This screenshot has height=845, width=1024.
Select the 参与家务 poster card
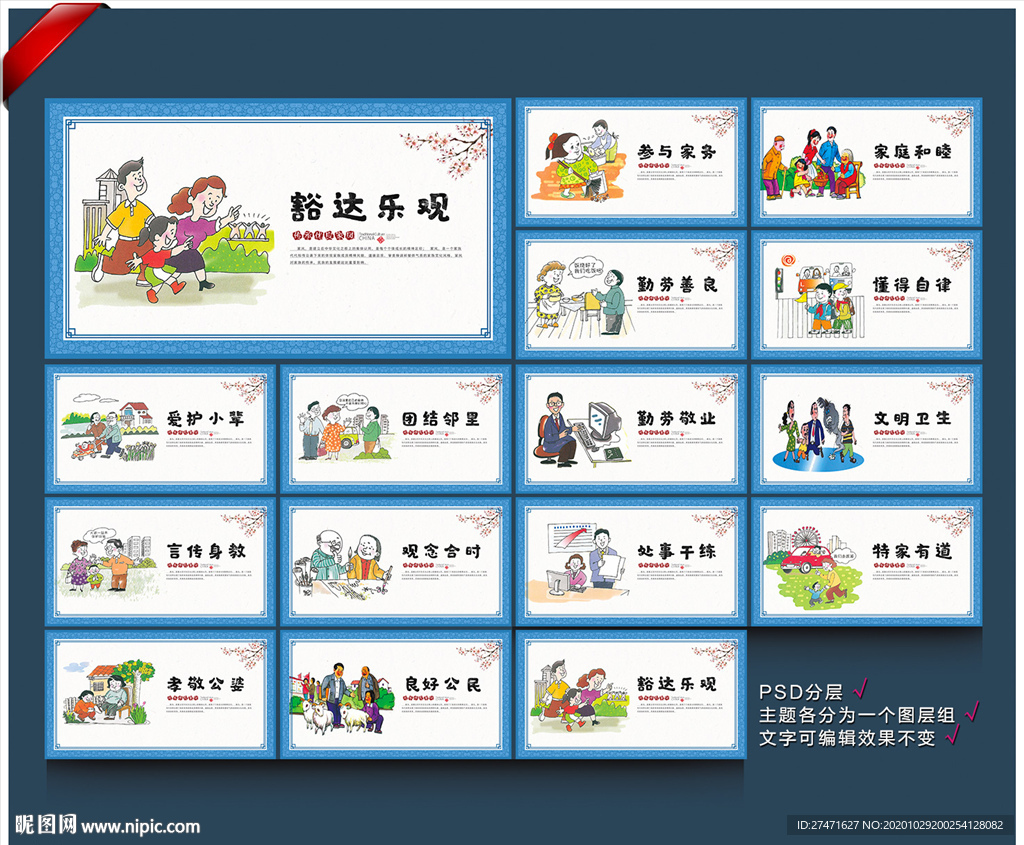631,163
